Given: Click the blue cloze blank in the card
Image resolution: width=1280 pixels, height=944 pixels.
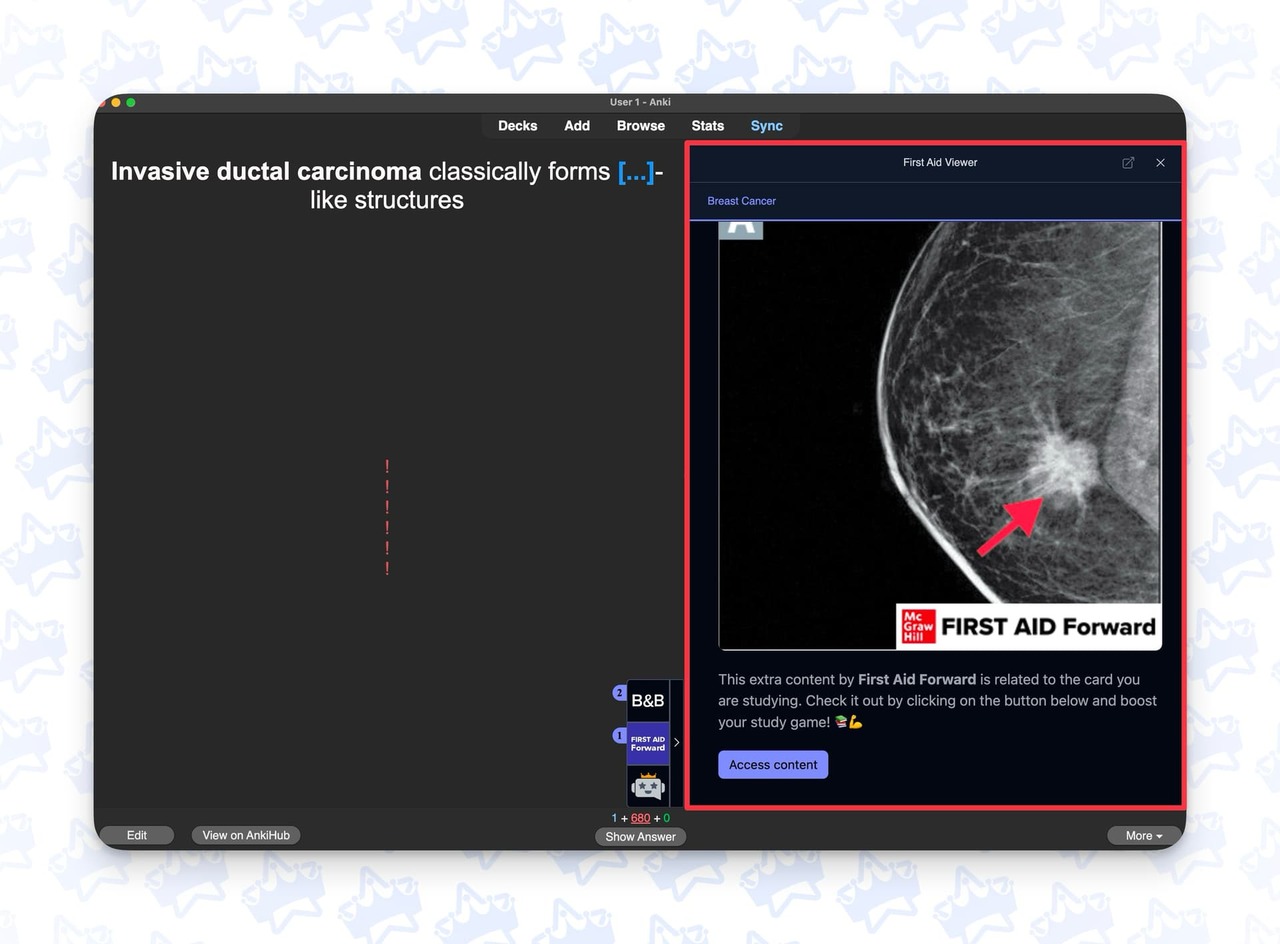Looking at the screenshot, I should coord(636,172).
